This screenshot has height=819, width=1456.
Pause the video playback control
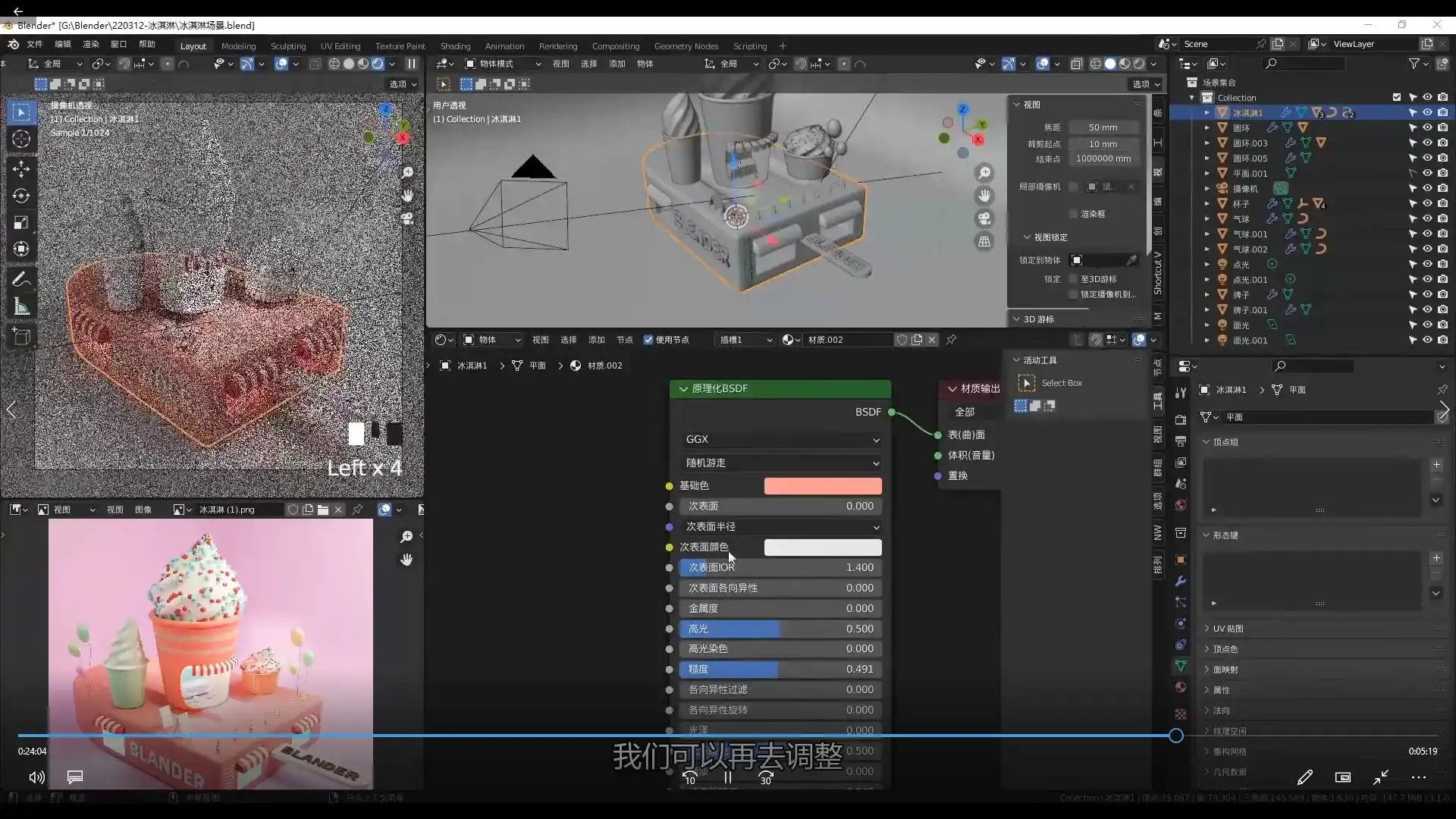727,777
